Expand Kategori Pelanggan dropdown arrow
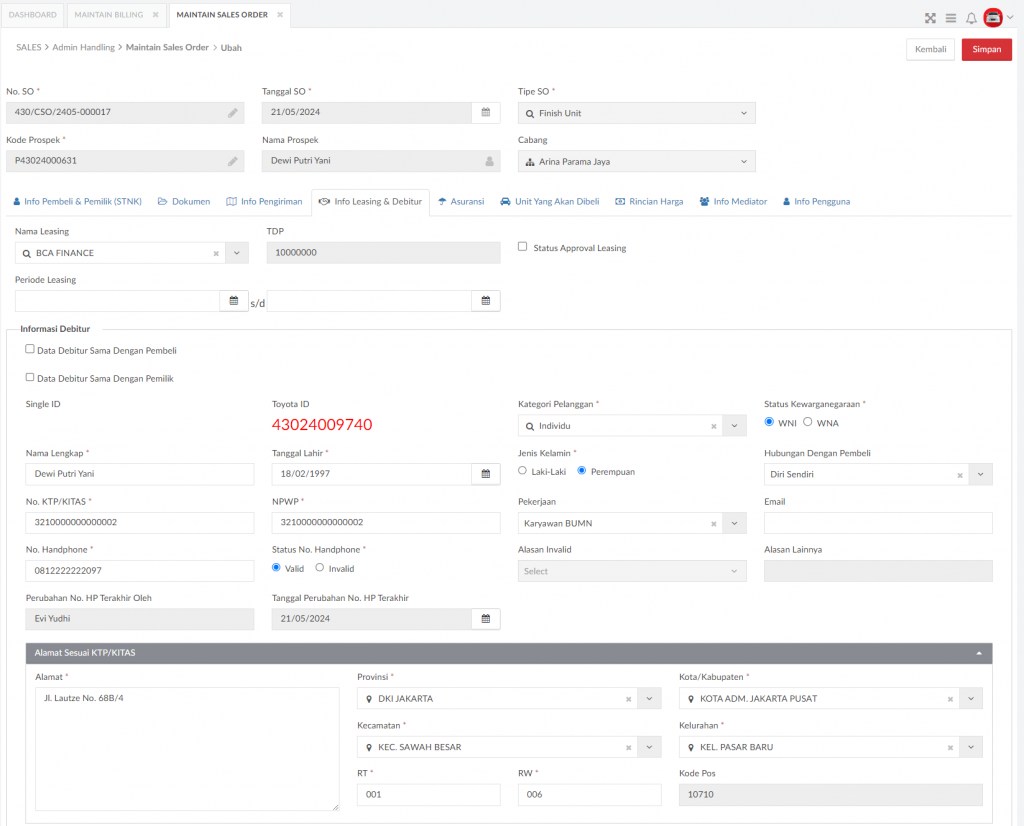The height and width of the screenshot is (826, 1024). [x=735, y=426]
